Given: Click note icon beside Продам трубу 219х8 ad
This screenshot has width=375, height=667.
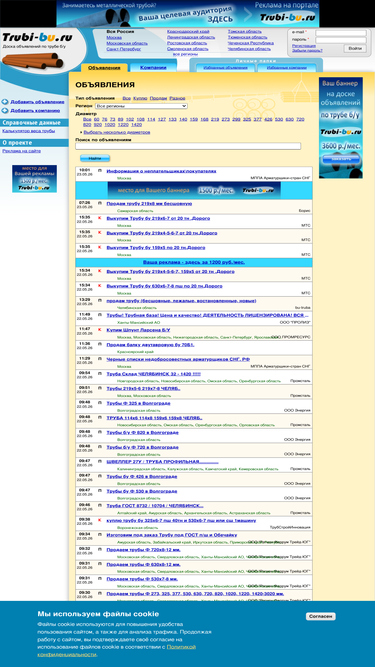Looking at the screenshot, I should pyautogui.click(x=99, y=203).
